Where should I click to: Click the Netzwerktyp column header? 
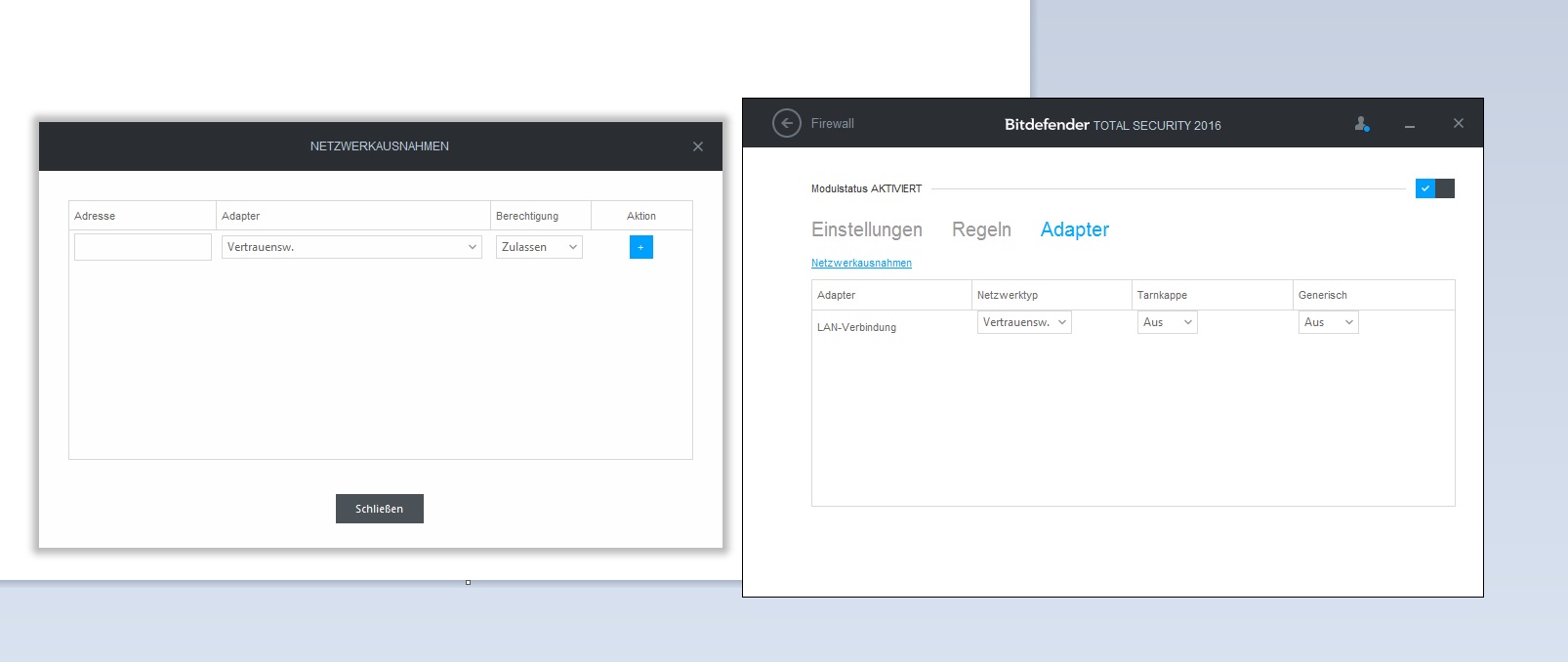tap(1052, 295)
